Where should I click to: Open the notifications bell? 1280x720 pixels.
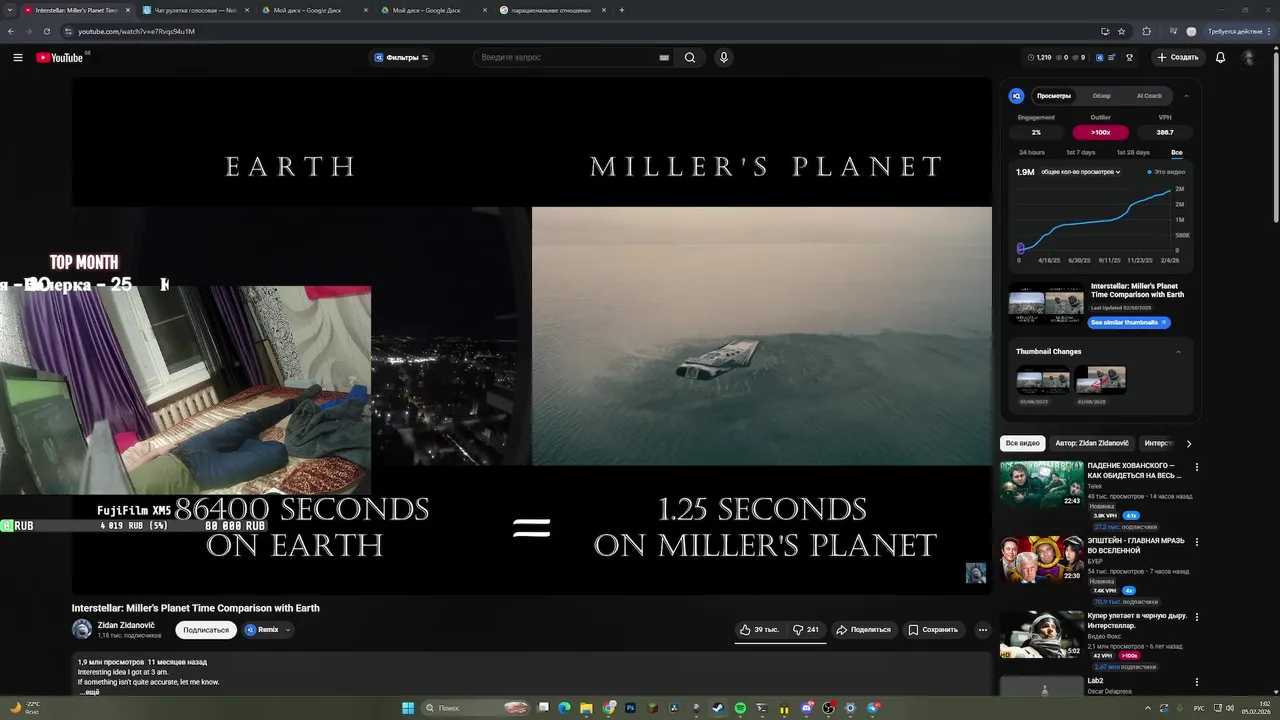[x=1220, y=57]
